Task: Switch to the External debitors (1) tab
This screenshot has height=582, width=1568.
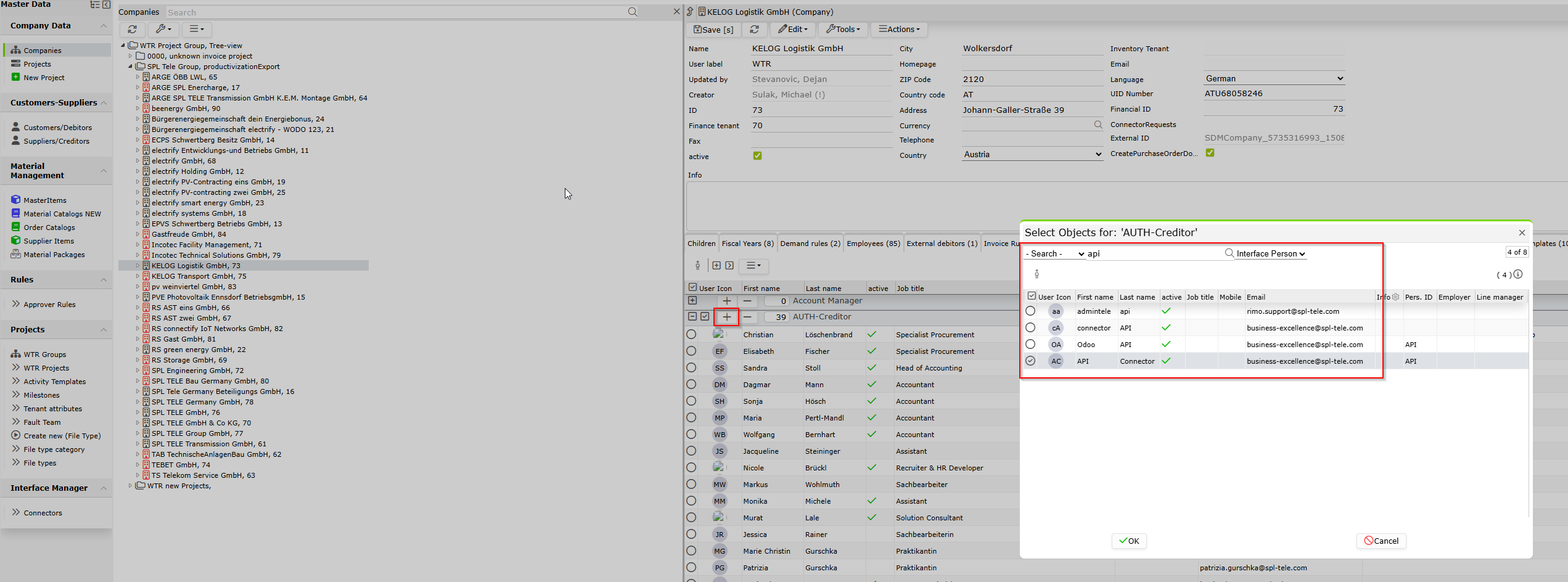Action: [x=942, y=244]
